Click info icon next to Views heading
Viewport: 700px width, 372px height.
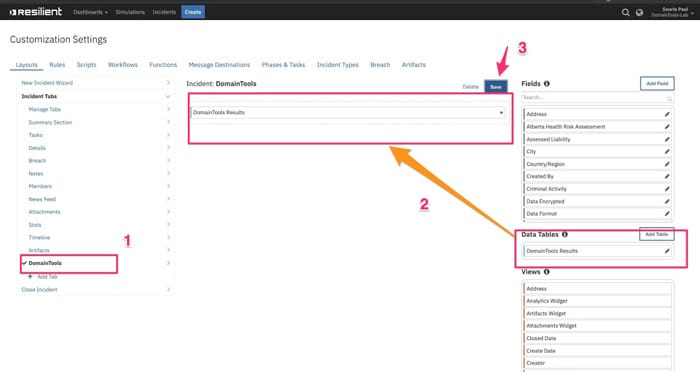pos(546,272)
